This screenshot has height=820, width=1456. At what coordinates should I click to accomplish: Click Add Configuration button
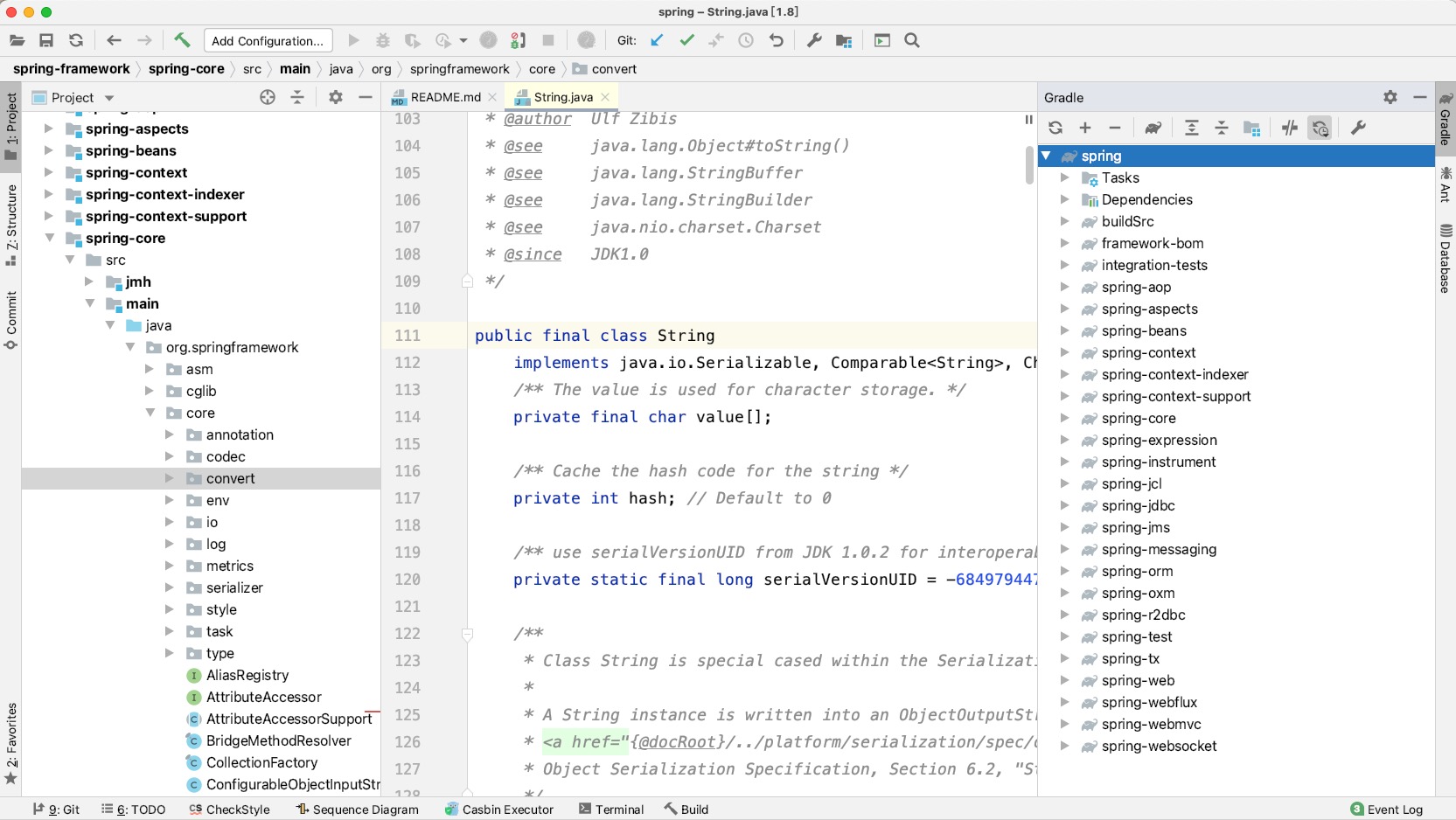[x=268, y=40]
